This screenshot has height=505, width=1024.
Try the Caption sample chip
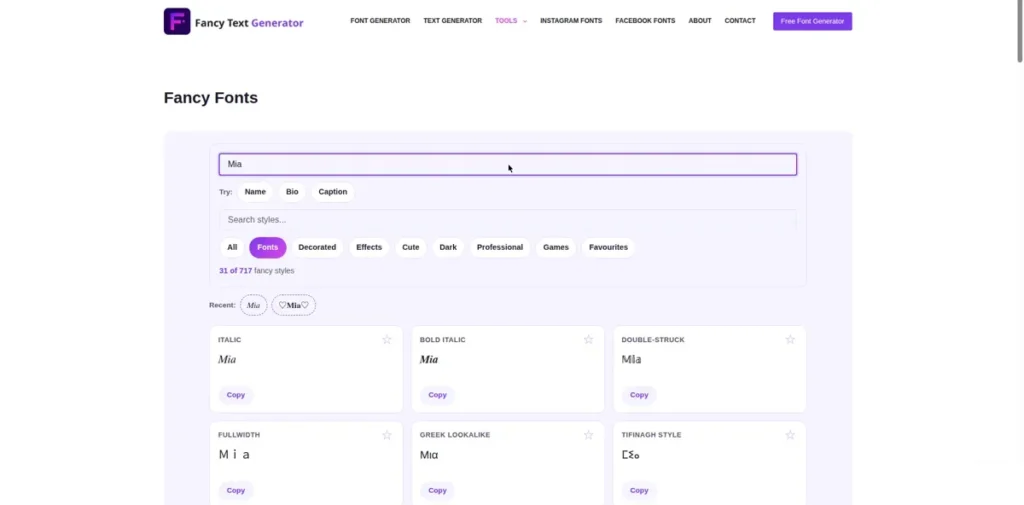tap(332, 192)
